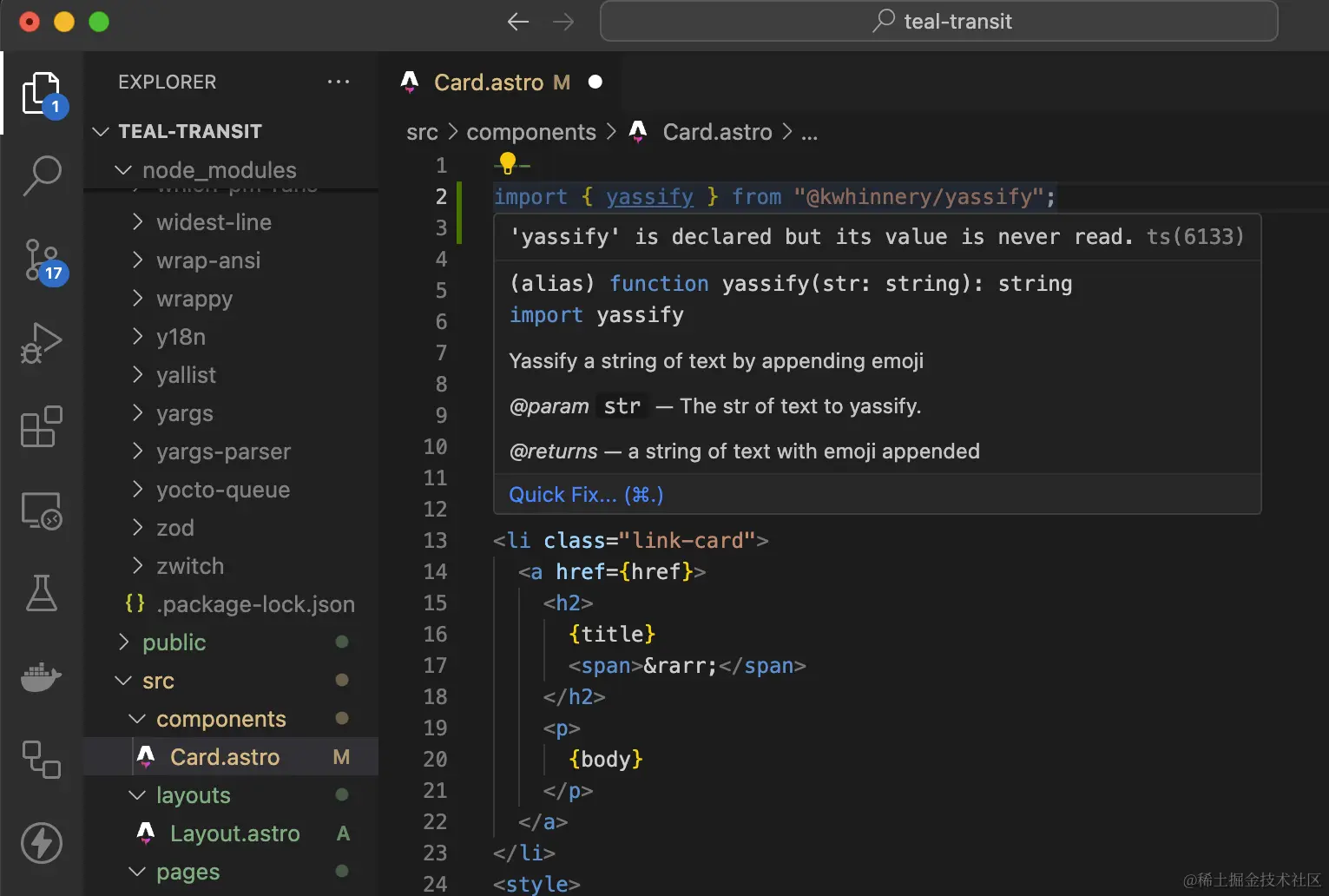This screenshot has height=896, width=1329.
Task: Click the str parameter in hover docs
Action: 622,406
